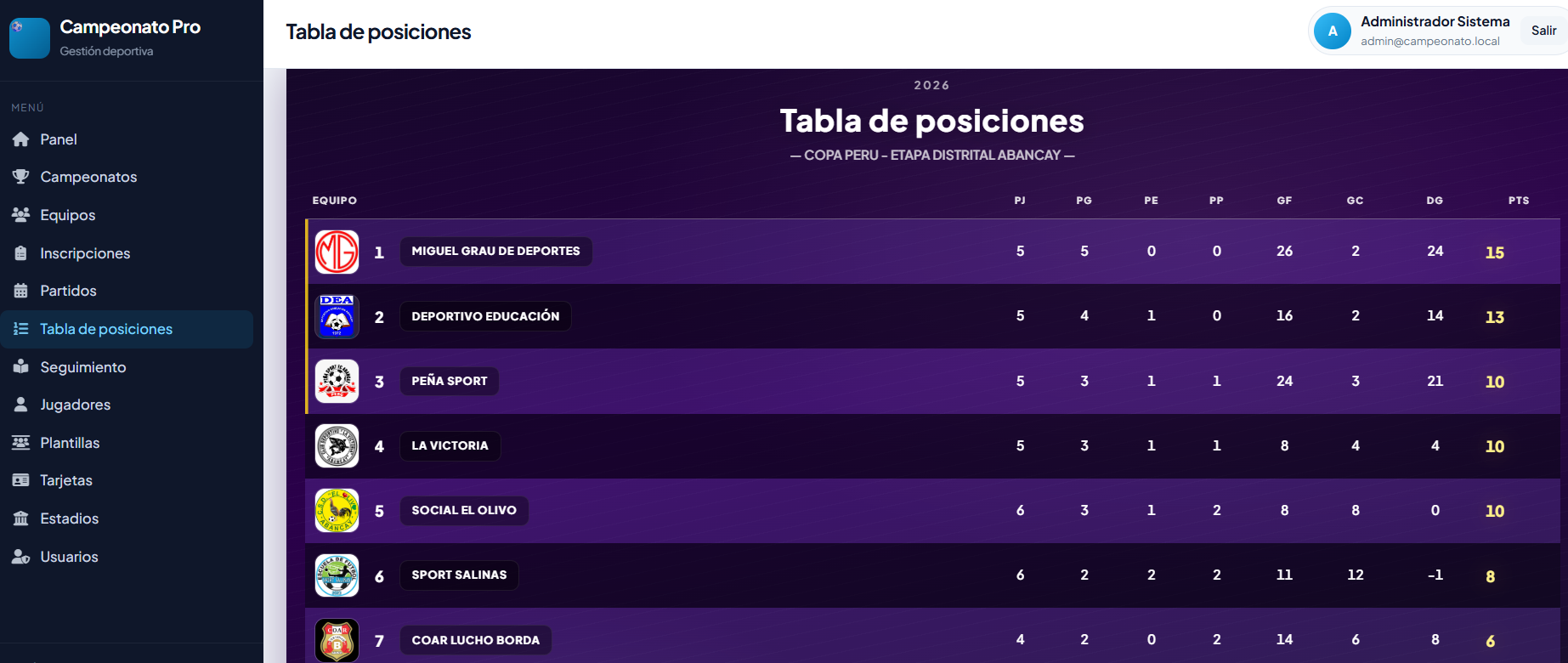
Task: Click the Salir button
Action: 1543,30
